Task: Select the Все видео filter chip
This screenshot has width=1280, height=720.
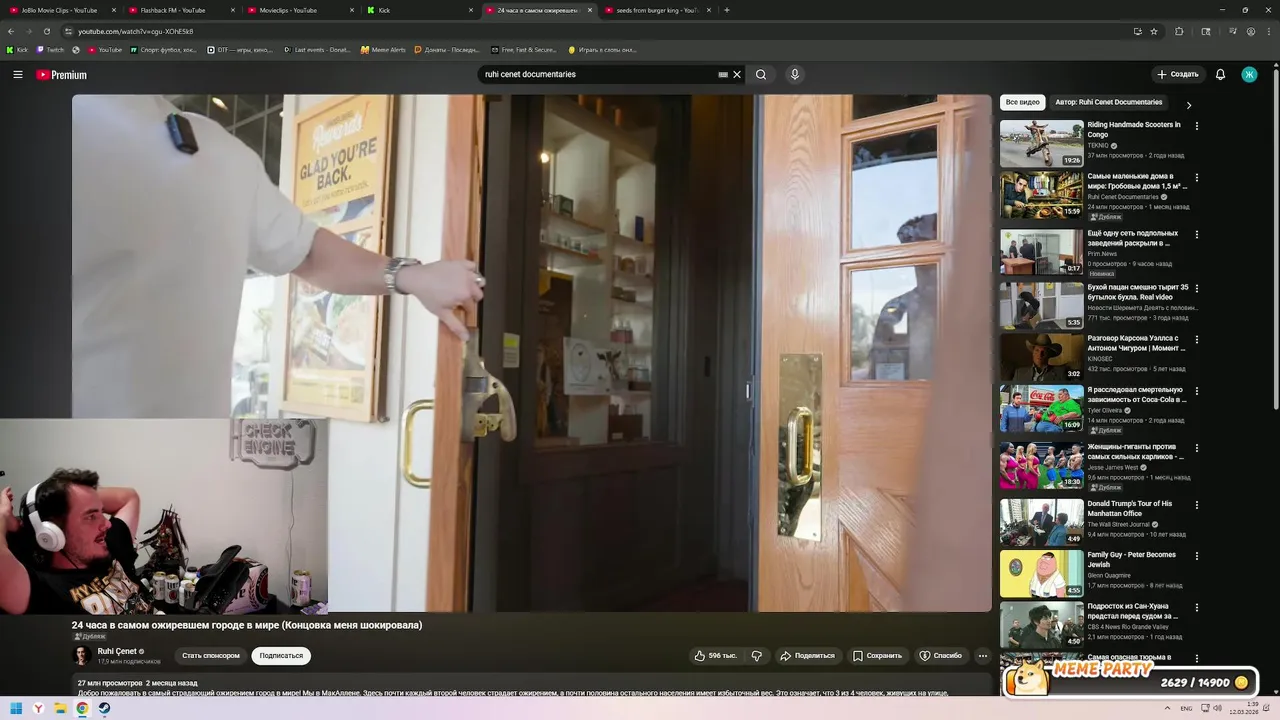Action: (1022, 102)
